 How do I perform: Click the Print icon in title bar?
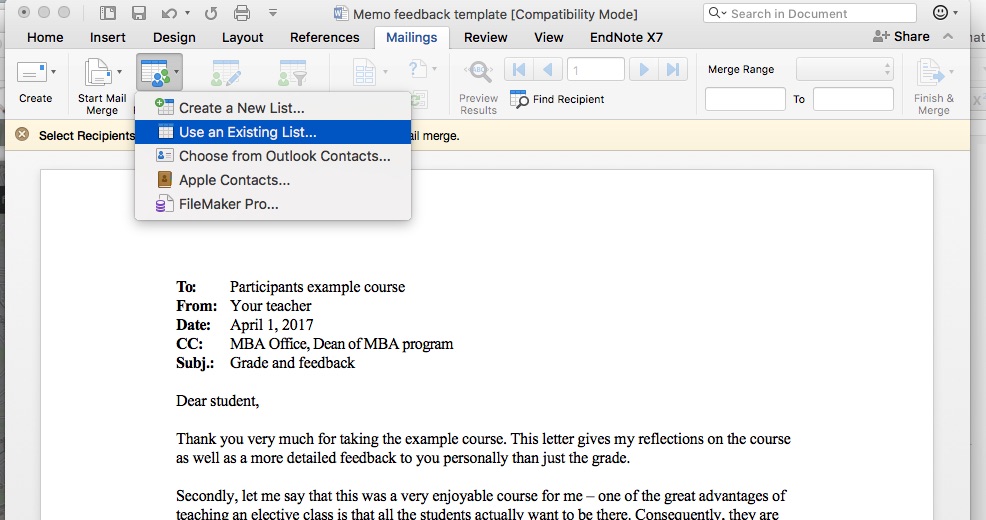[241, 14]
